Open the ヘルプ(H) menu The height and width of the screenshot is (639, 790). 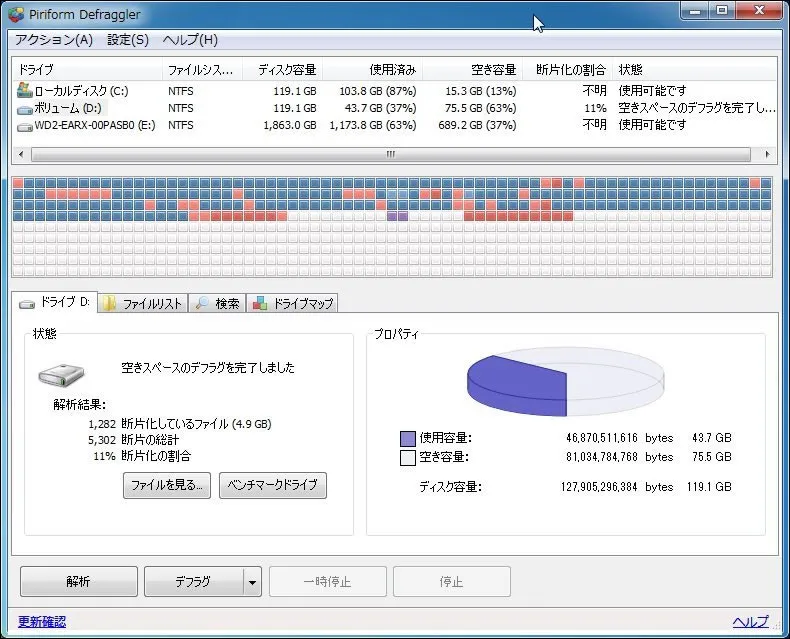[190, 40]
